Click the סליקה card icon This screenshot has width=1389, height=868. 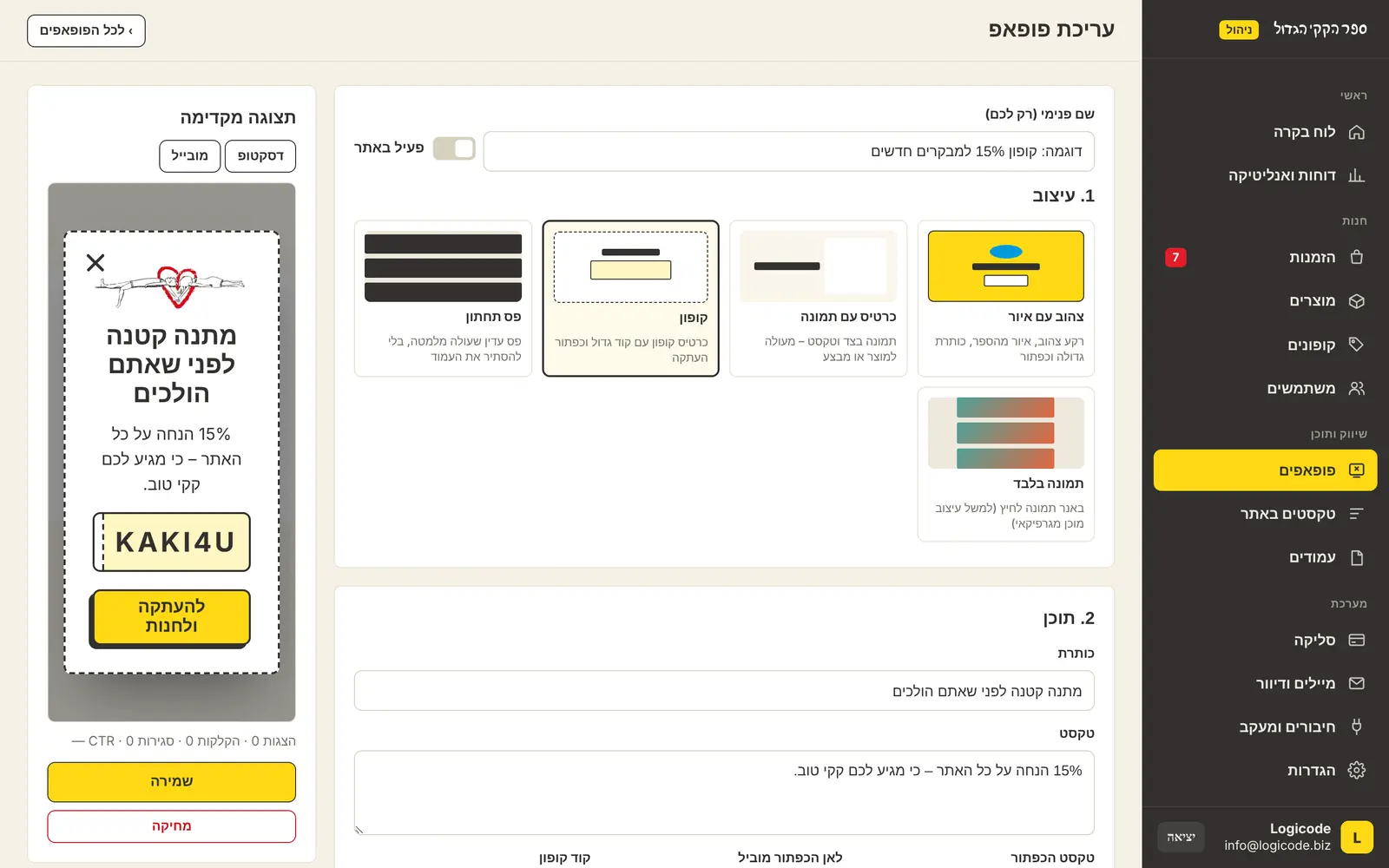pyautogui.click(x=1356, y=640)
